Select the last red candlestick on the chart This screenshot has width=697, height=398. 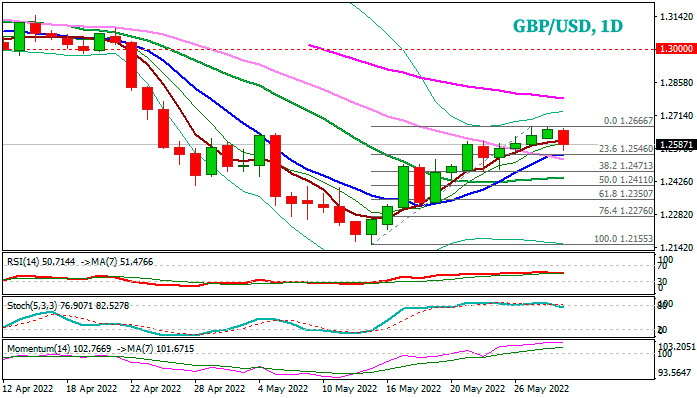coord(564,137)
